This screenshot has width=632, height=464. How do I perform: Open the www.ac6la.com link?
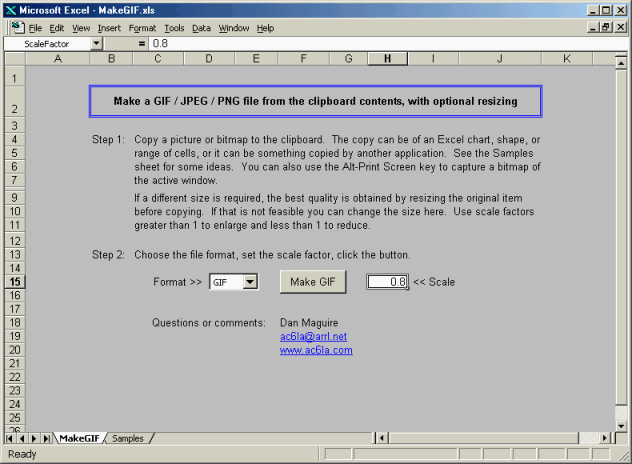pos(316,351)
